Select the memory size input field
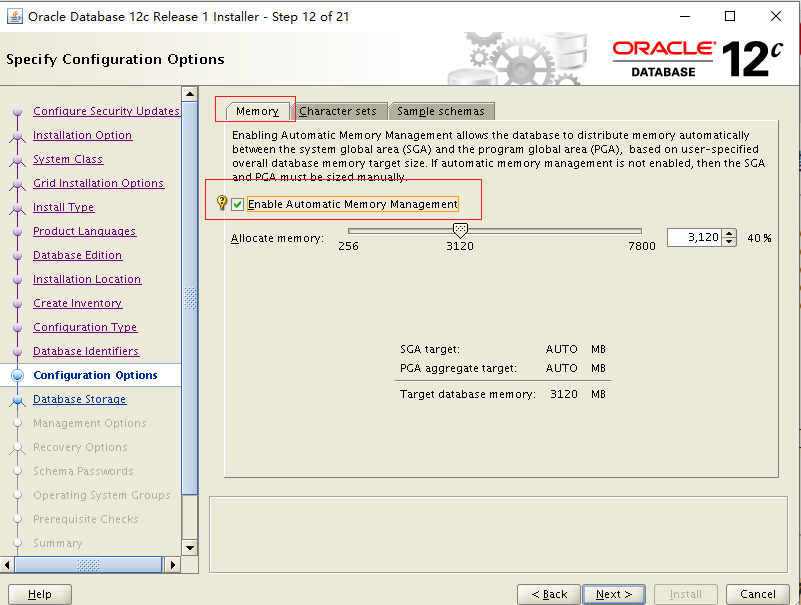This screenshot has width=801, height=605. (x=695, y=237)
